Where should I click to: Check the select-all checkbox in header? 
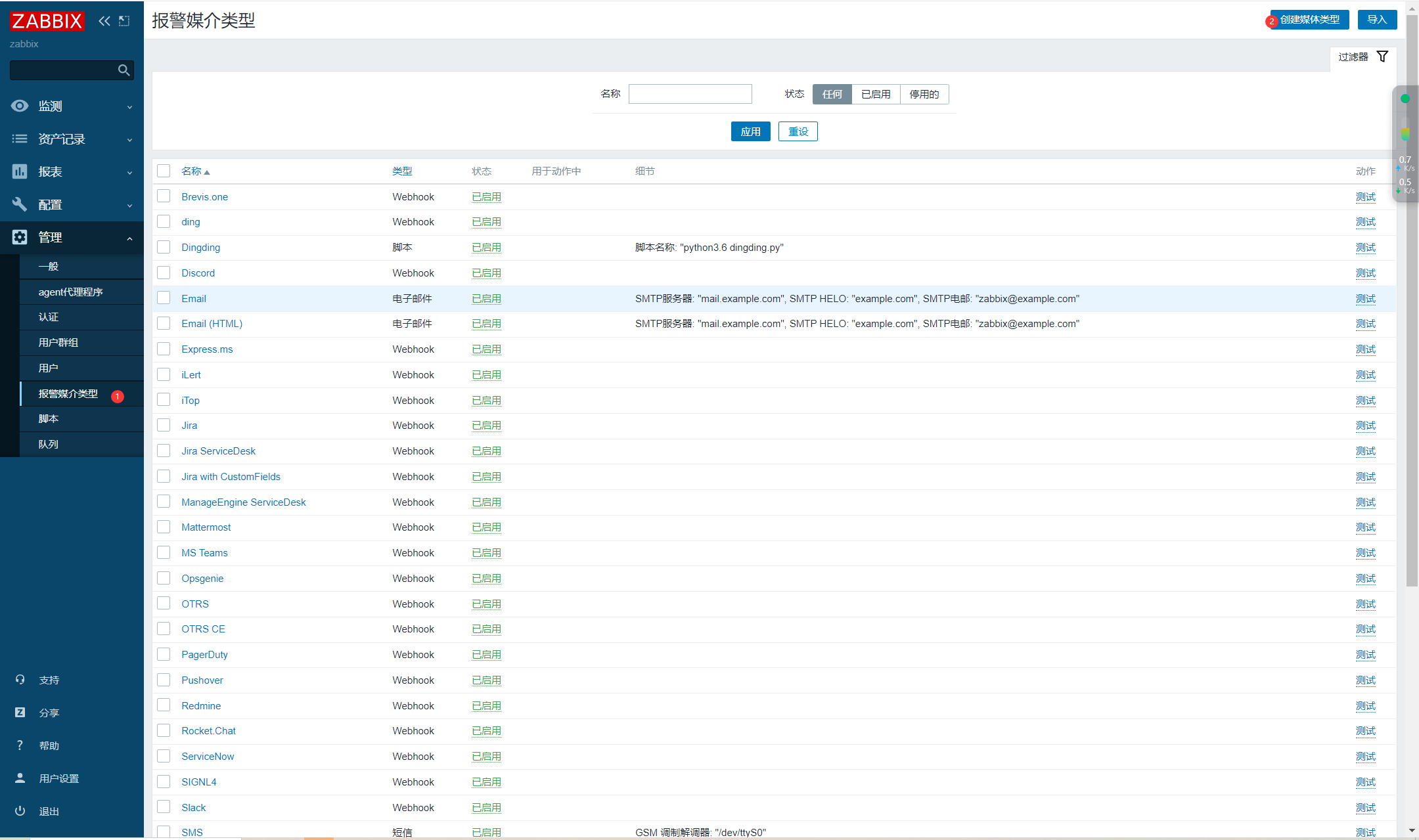pos(164,171)
